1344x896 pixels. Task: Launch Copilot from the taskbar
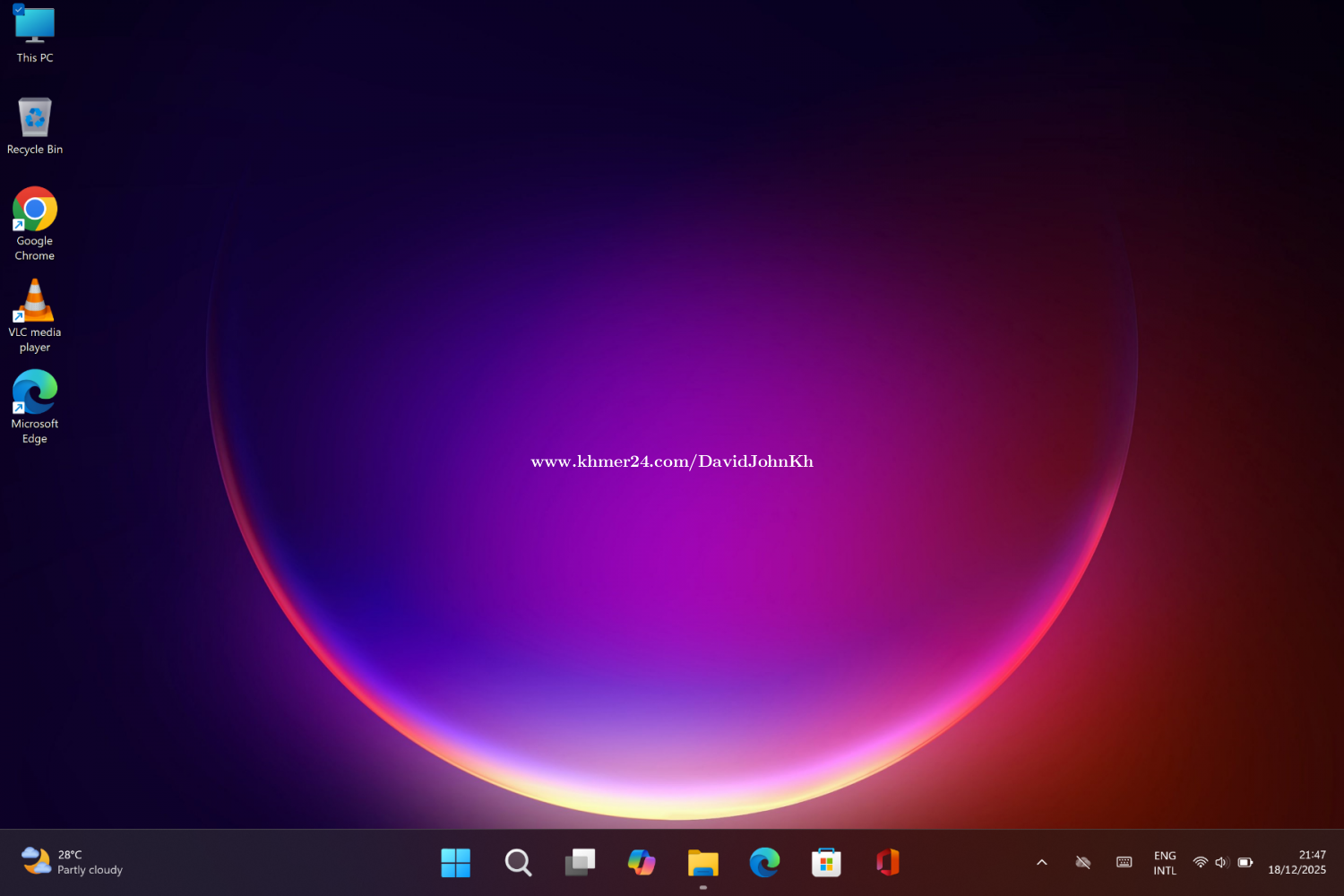pos(642,863)
